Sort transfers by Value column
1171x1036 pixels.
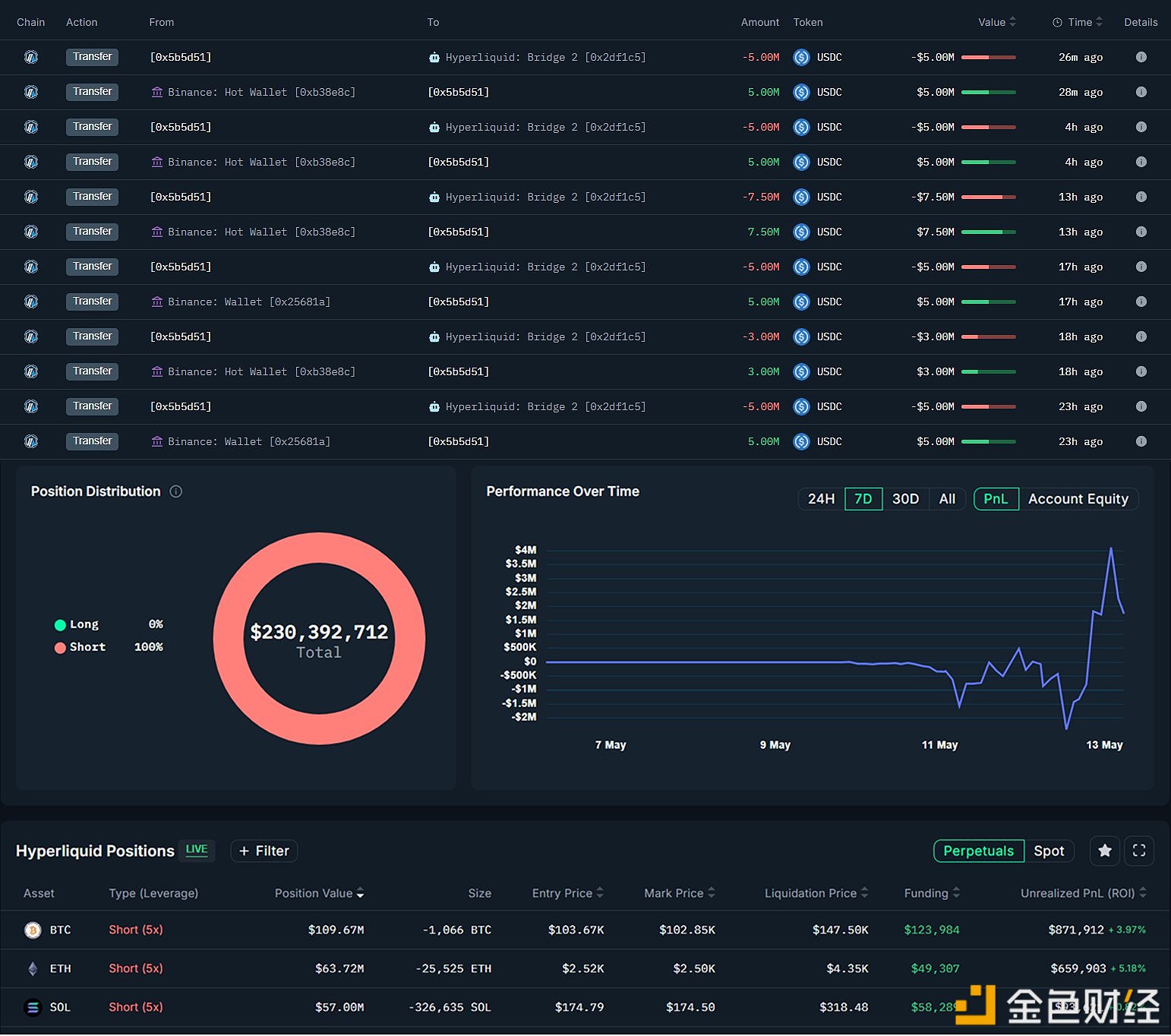tap(996, 22)
